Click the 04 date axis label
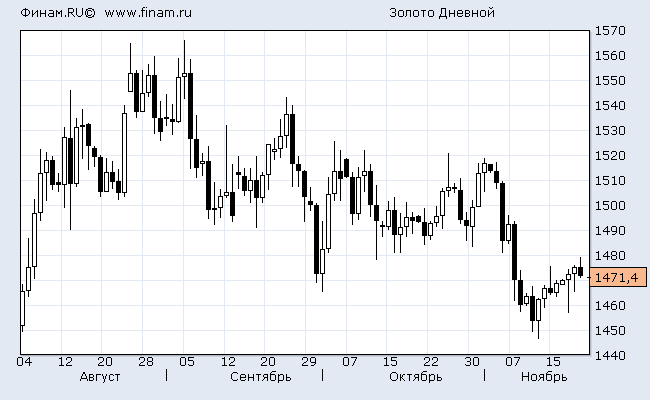Viewport: 650px width, 400px height. pos(24,362)
